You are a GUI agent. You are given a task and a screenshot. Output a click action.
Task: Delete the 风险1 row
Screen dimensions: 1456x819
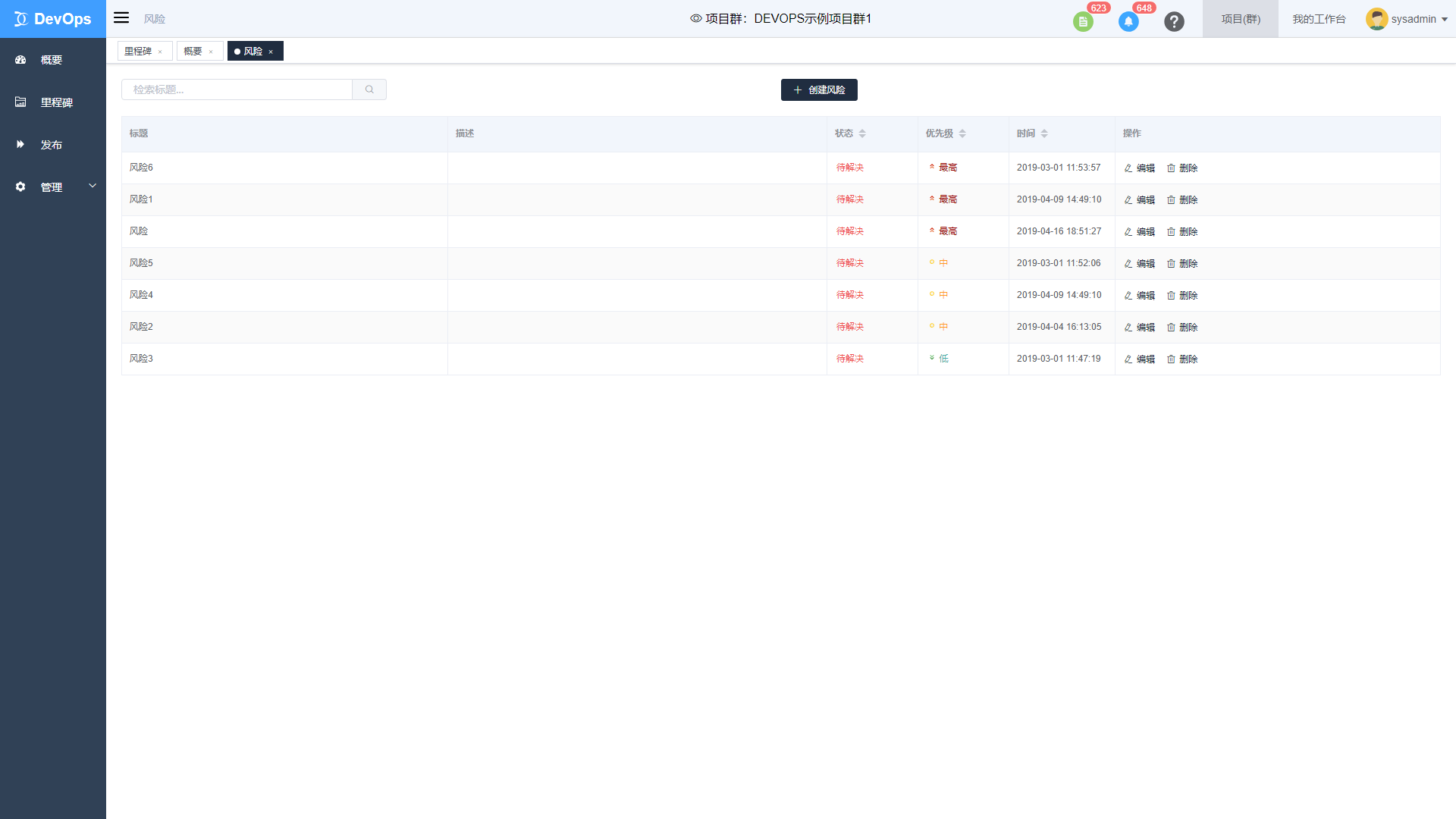pos(1182,200)
